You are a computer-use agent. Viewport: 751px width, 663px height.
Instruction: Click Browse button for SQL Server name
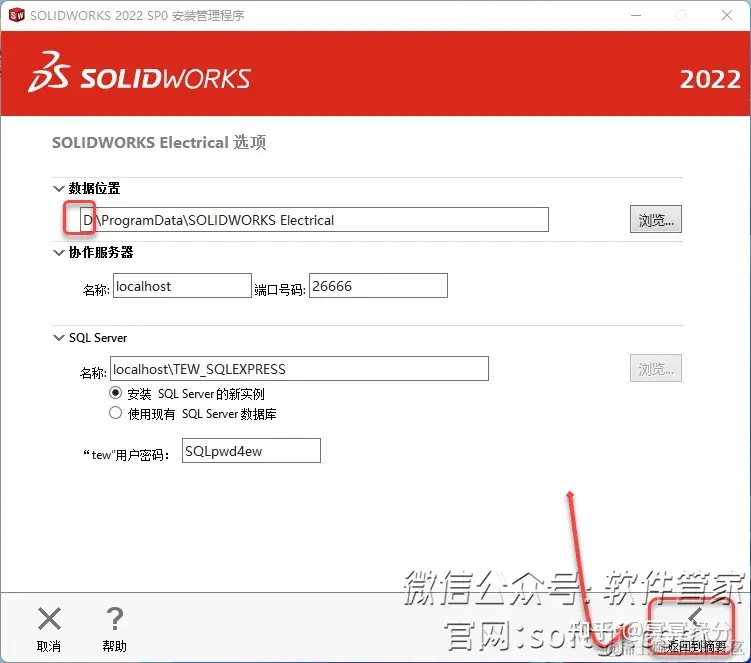pyautogui.click(x=656, y=368)
